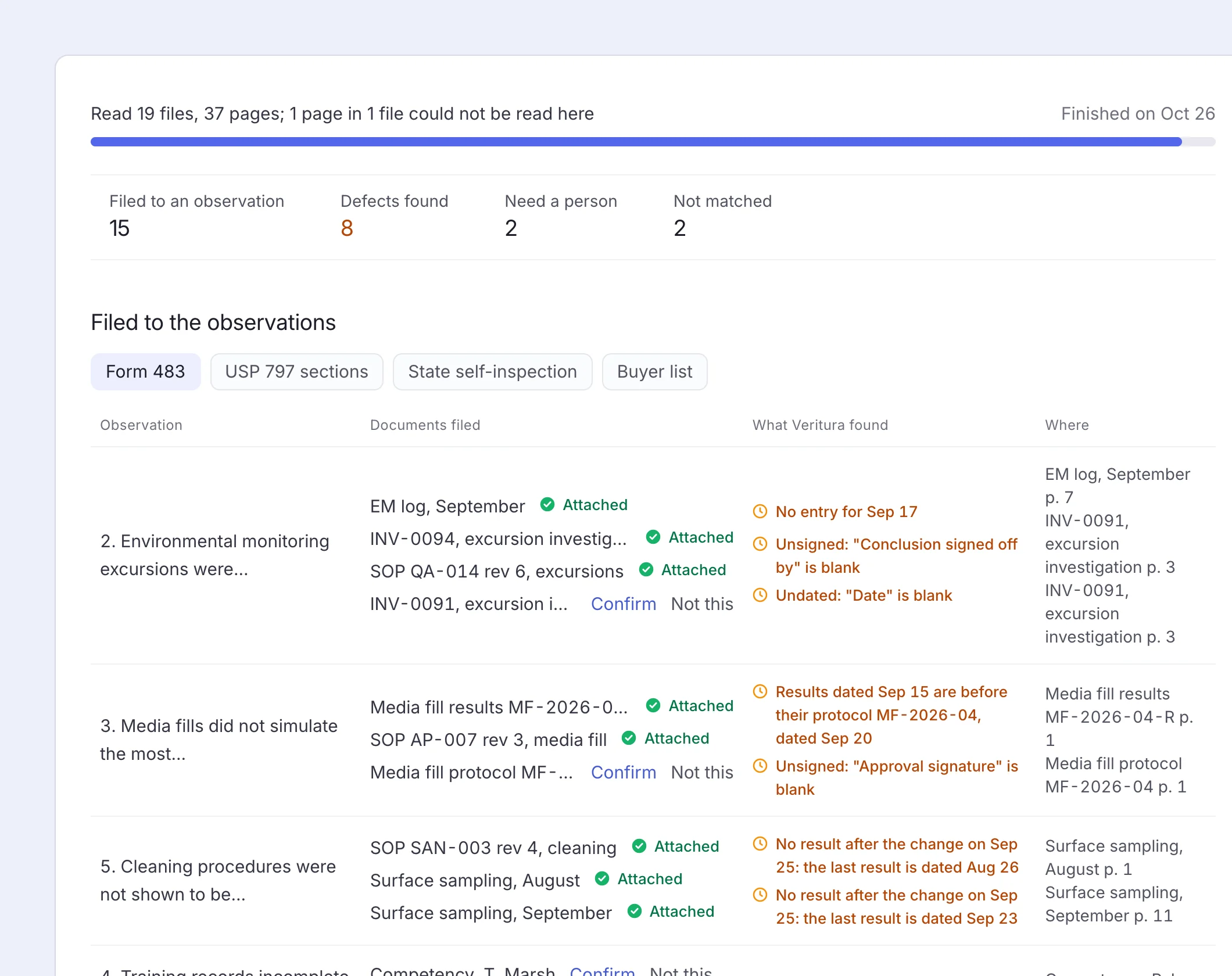Click green check icon beside EM log, September
This screenshot has height=976, width=1232.
(547, 505)
